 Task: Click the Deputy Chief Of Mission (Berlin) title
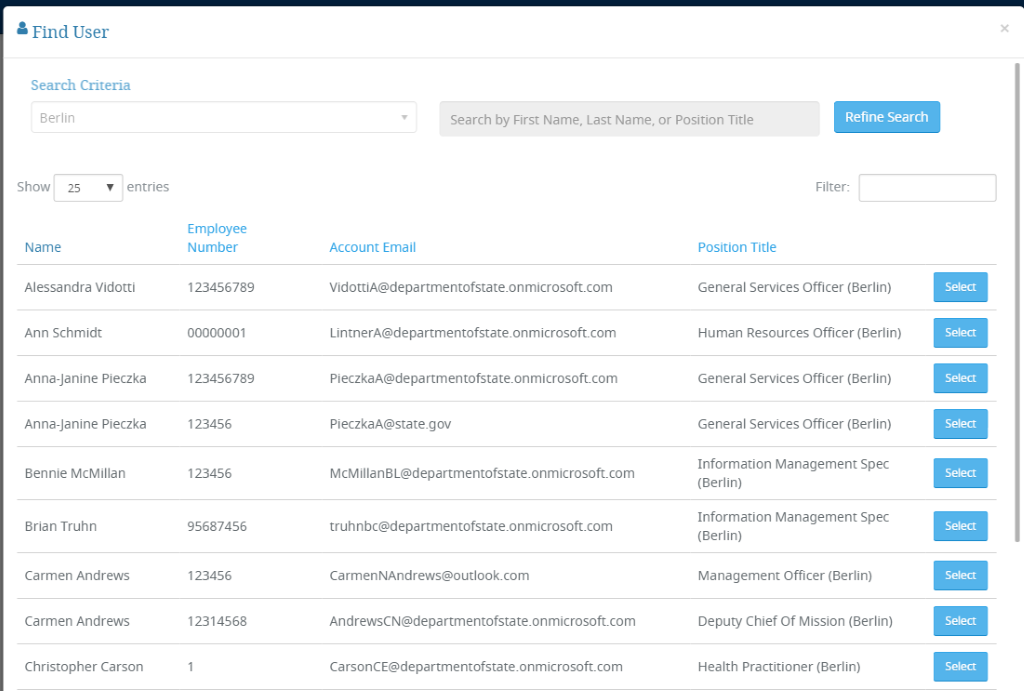coord(795,621)
